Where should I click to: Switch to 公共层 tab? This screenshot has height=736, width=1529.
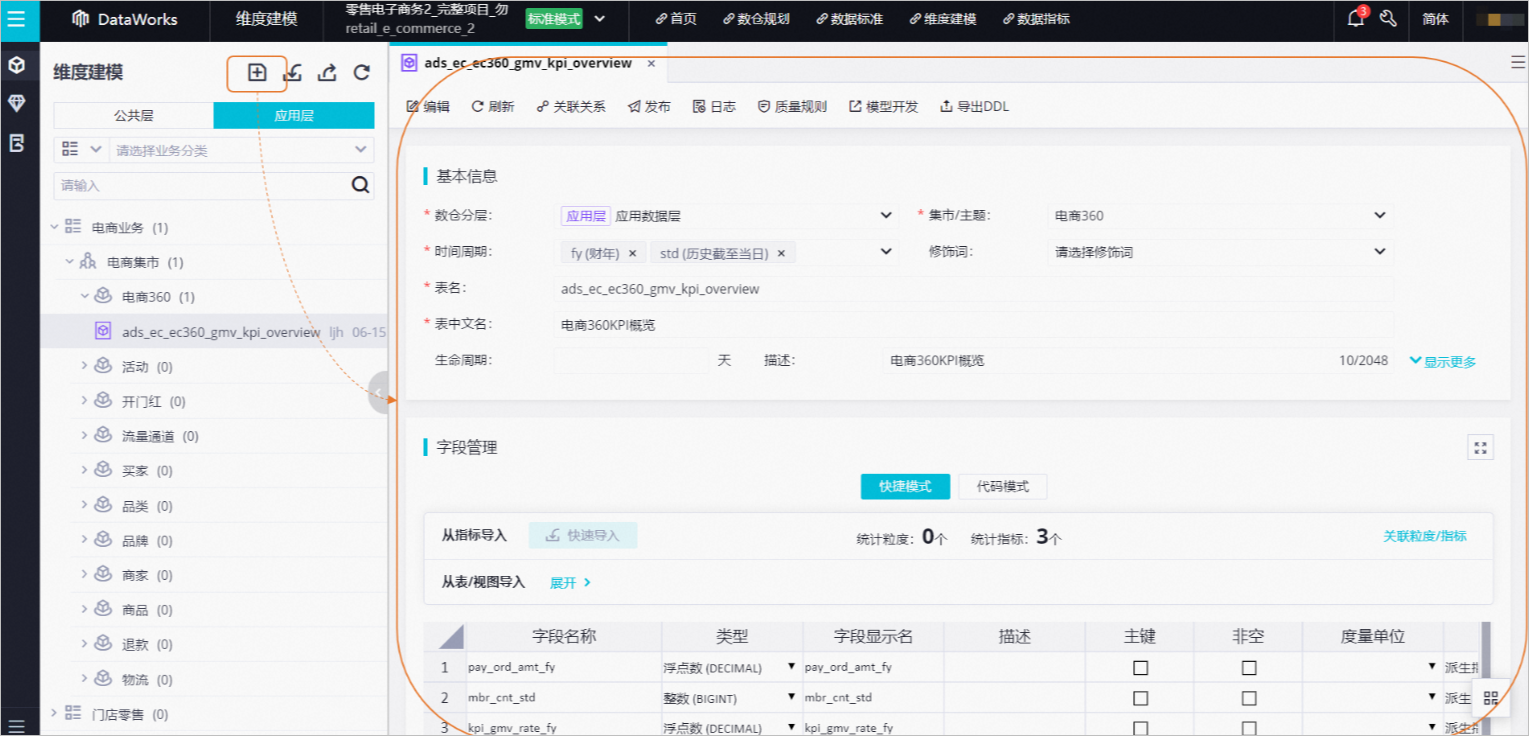coord(133,115)
